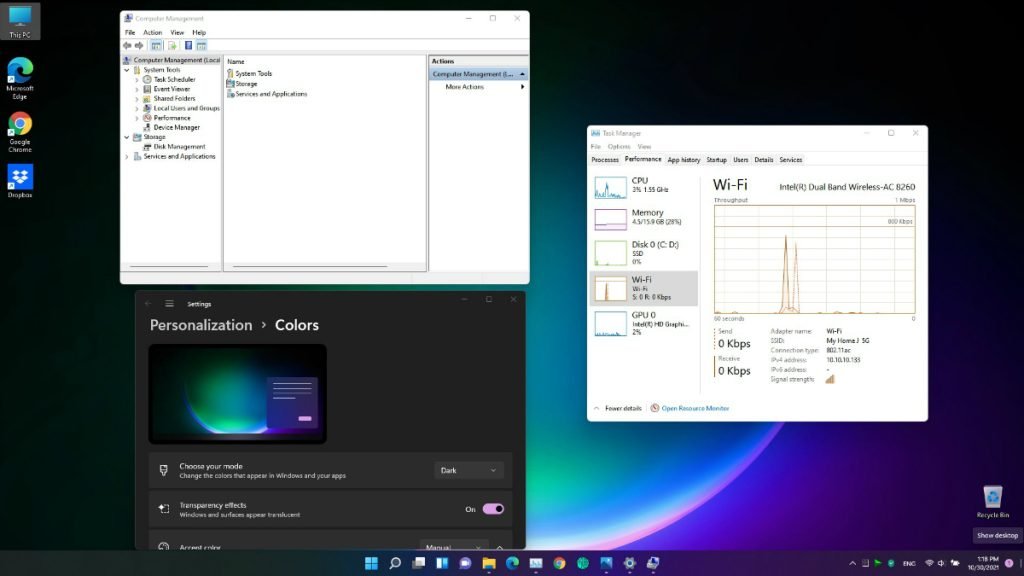This screenshot has width=1024, height=576.
Task: Click the volume icon in system tray
Action: (941, 563)
